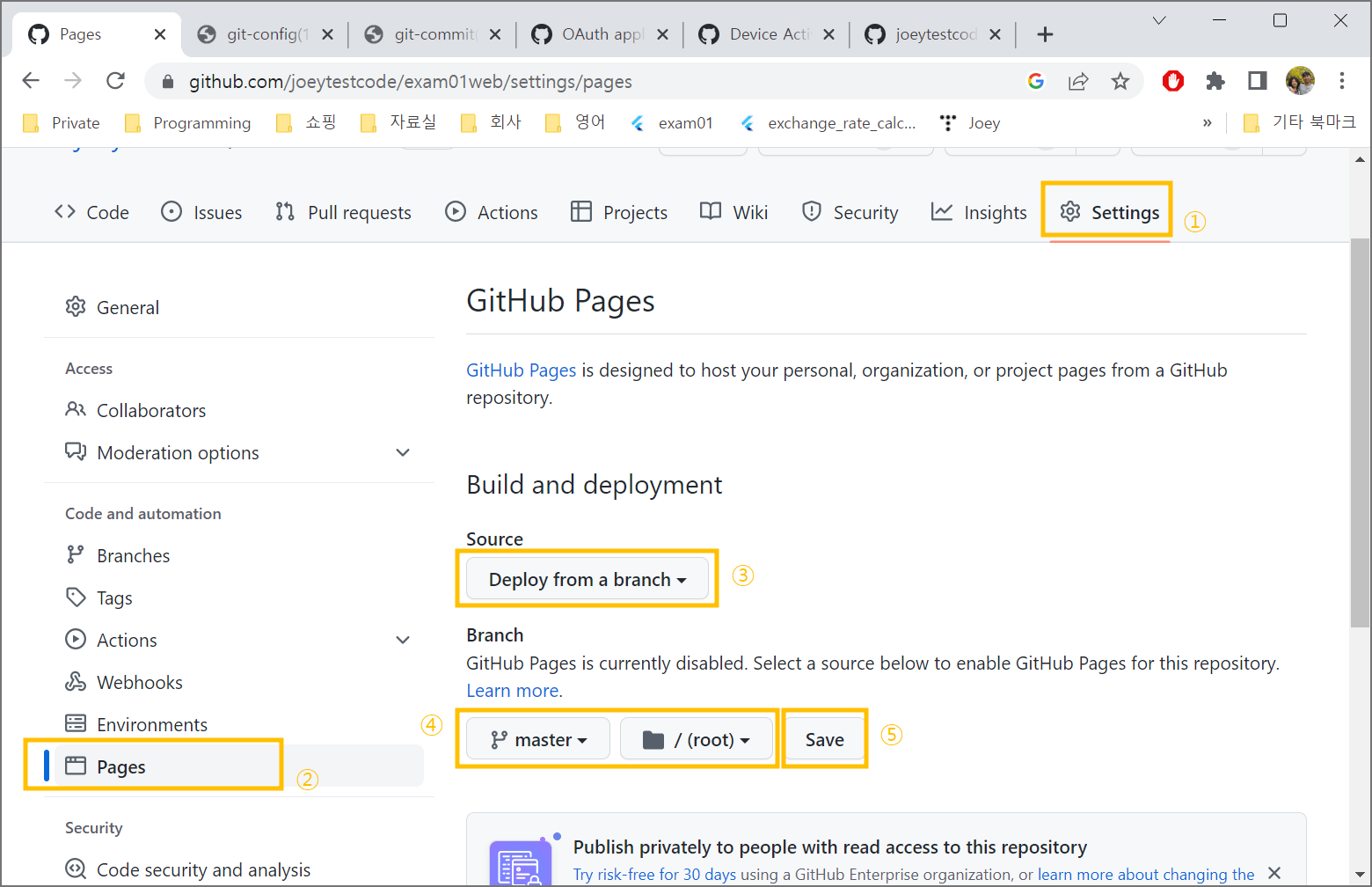Follow the Learn more link

pyautogui.click(x=512, y=691)
